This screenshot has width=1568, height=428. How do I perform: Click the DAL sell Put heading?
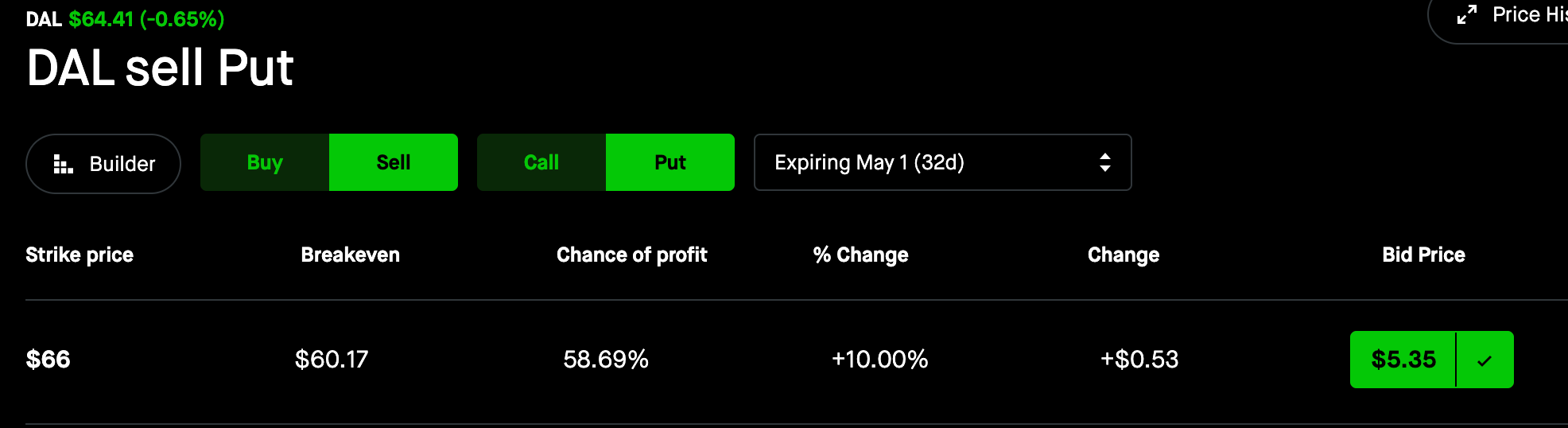[160, 68]
